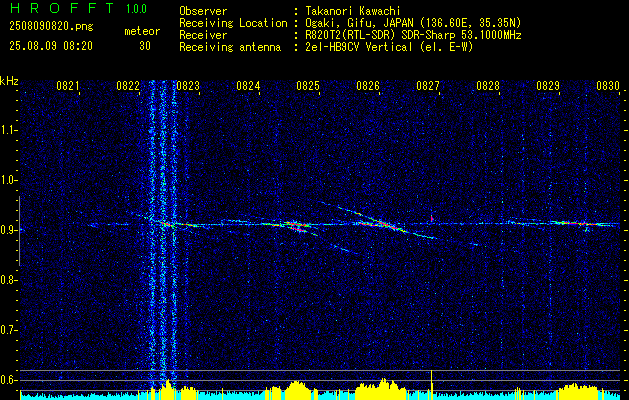Click the 0.8 kHz axis label
Screen dimensions: 629x400
9,280
